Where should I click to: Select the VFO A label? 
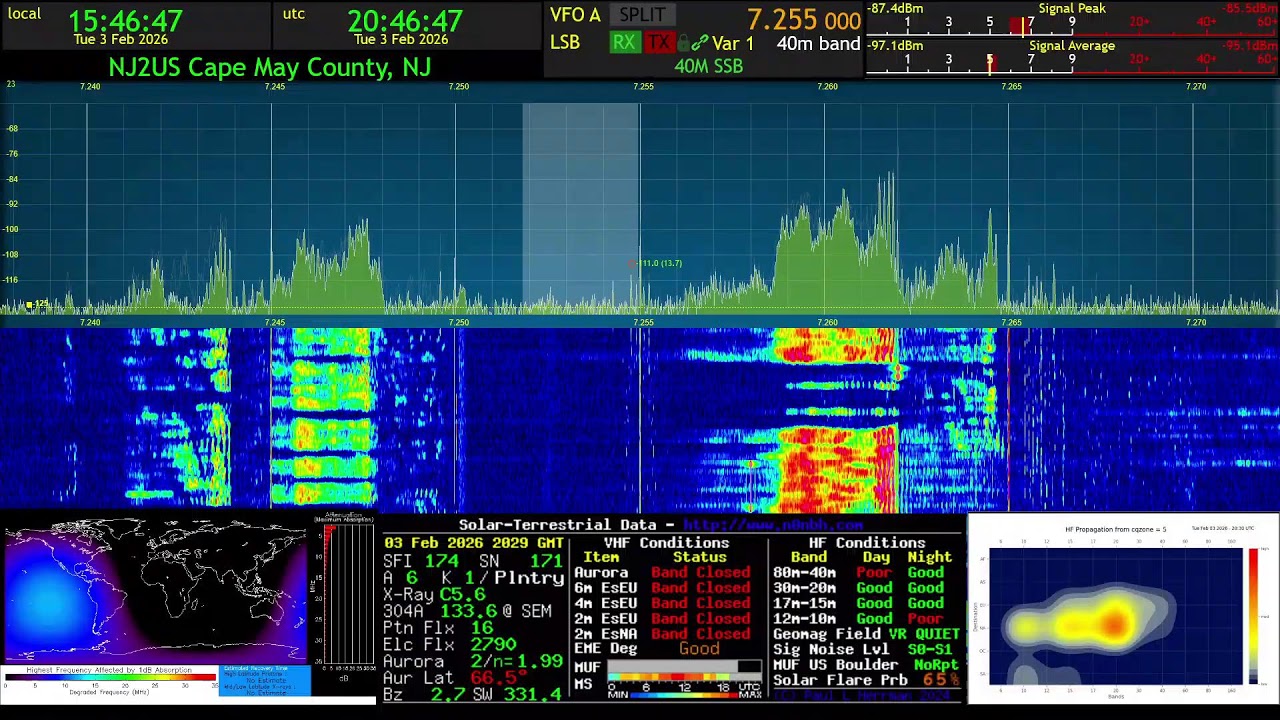(x=575, y=15)
